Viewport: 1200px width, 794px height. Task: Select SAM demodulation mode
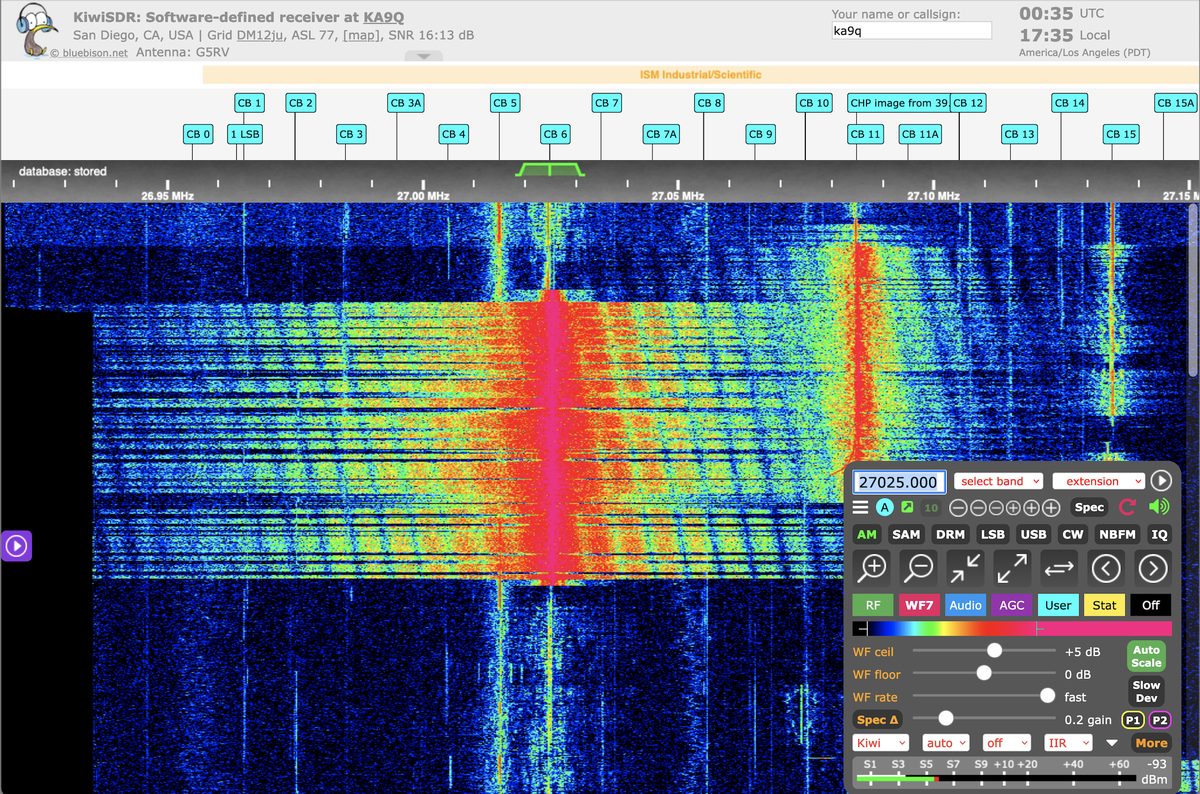point(906,535)
